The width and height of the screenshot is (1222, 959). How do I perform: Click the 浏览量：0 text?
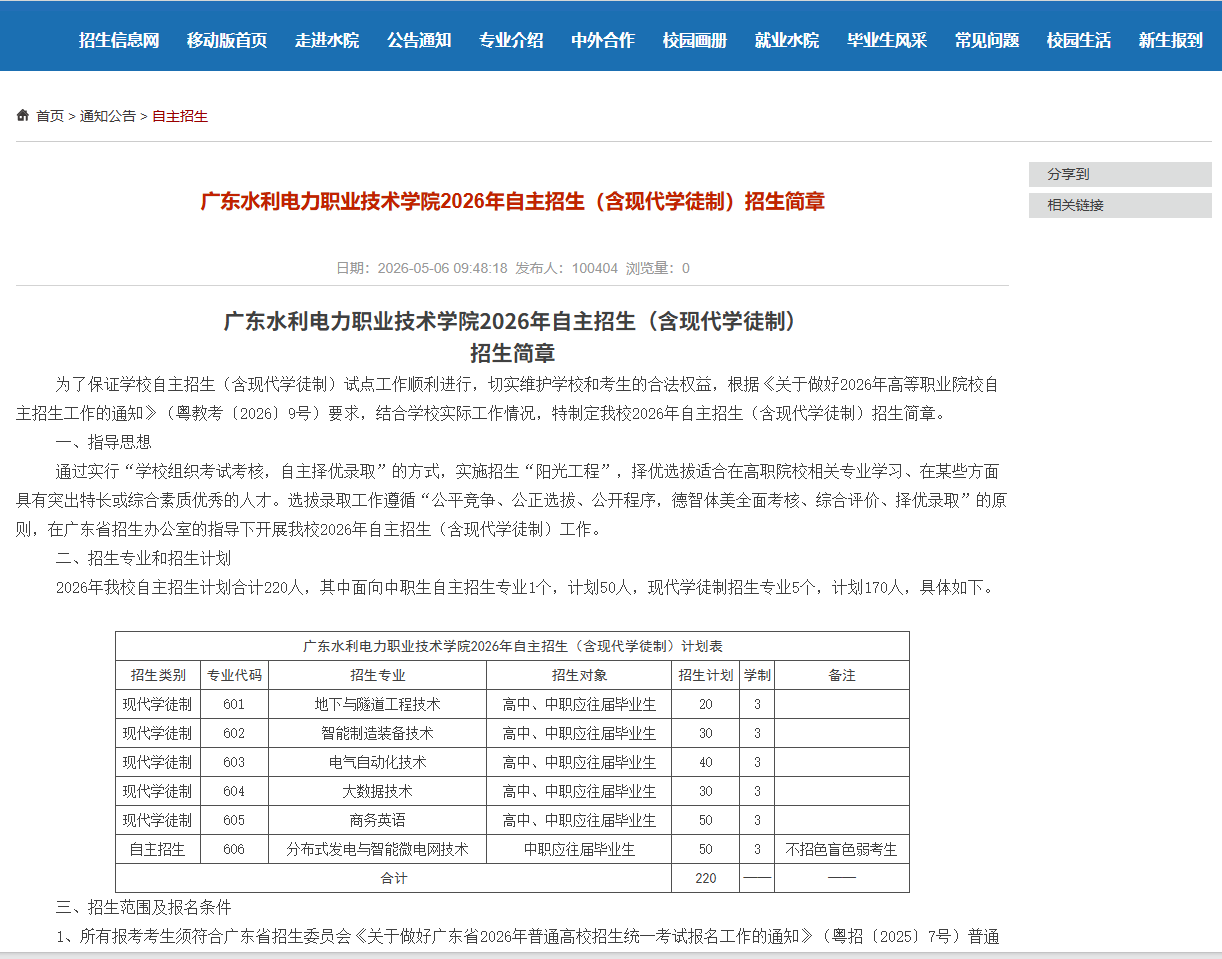pyautogui.click(x=657, y=268)
